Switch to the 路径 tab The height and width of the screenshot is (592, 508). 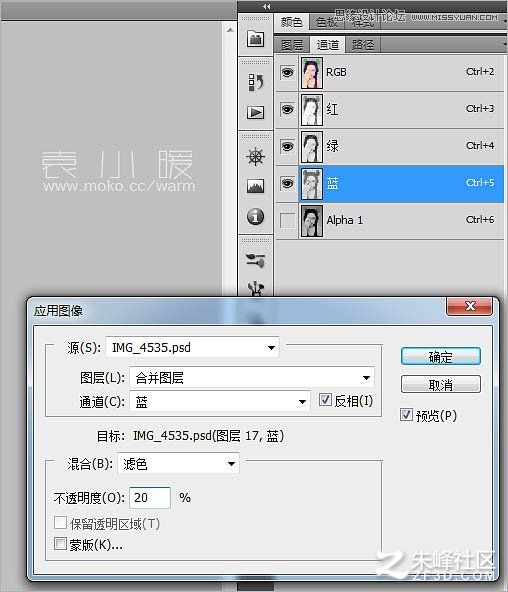(363, 45)
